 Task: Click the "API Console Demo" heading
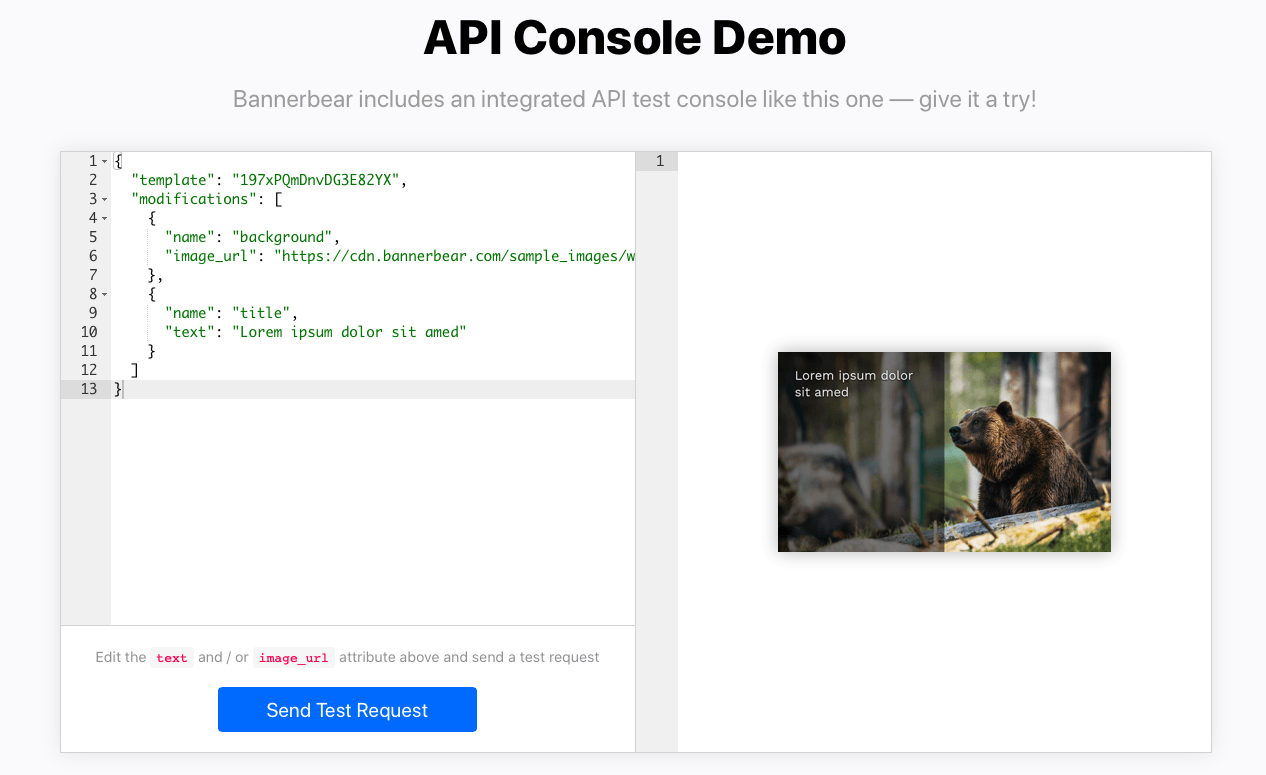(634, 38)
